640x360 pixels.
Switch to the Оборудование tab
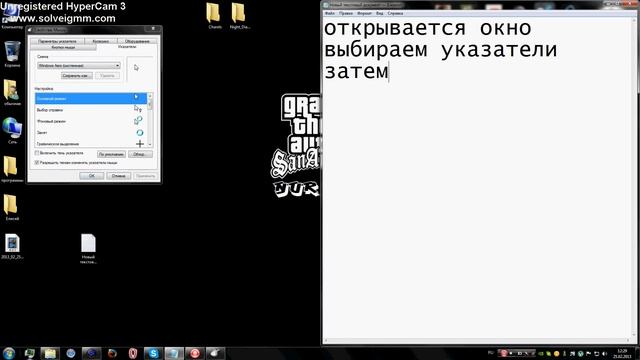point(137,41)
